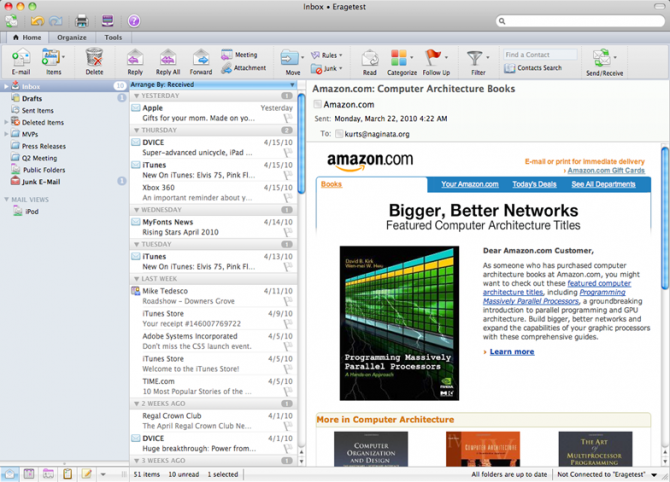Image resolution: width=670 pixels, height=482 pixels.
Task: Switch to the Organize tab
Action: pyautogui.click(x=71, y=37)
